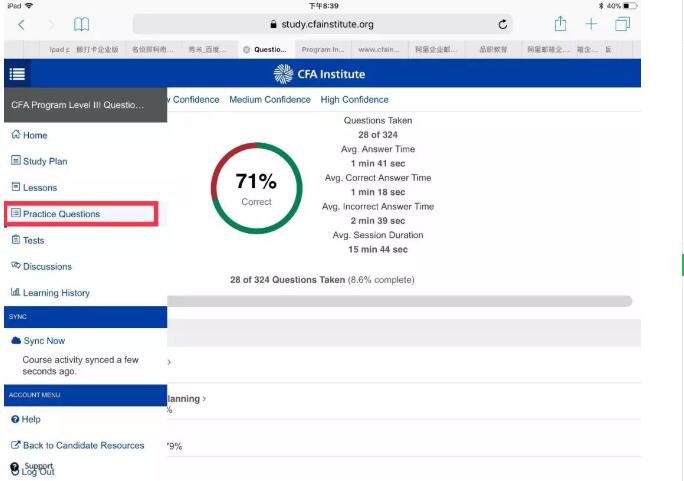Click the Home house icon
The width and height of the screenshot is (684, 481).
pos(16,134)
